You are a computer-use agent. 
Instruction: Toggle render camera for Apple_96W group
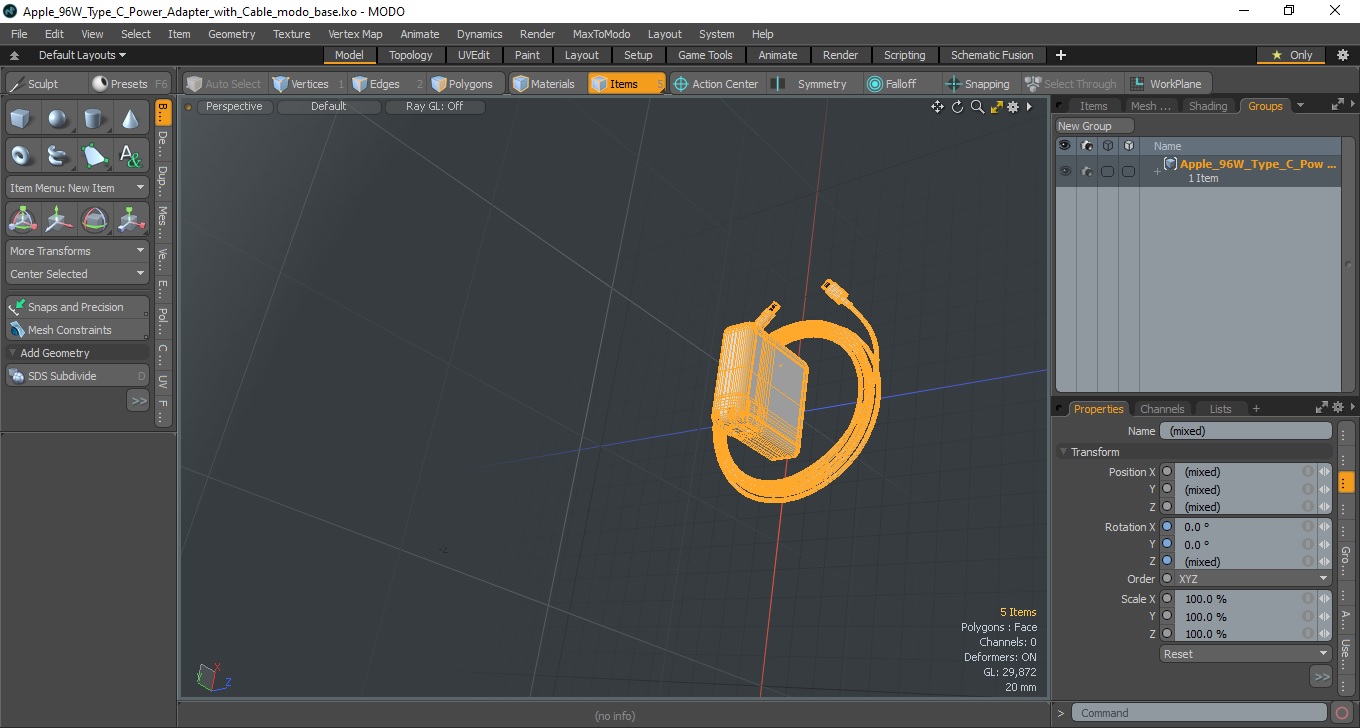[1086, 171]
